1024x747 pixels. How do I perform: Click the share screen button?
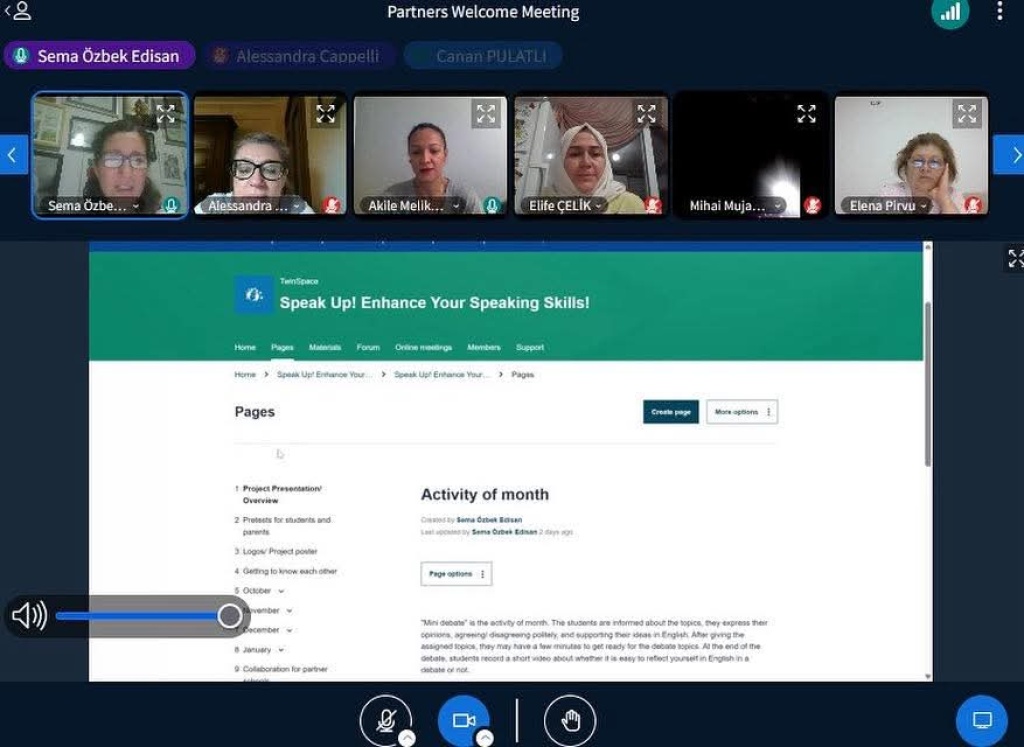point(981,721)
